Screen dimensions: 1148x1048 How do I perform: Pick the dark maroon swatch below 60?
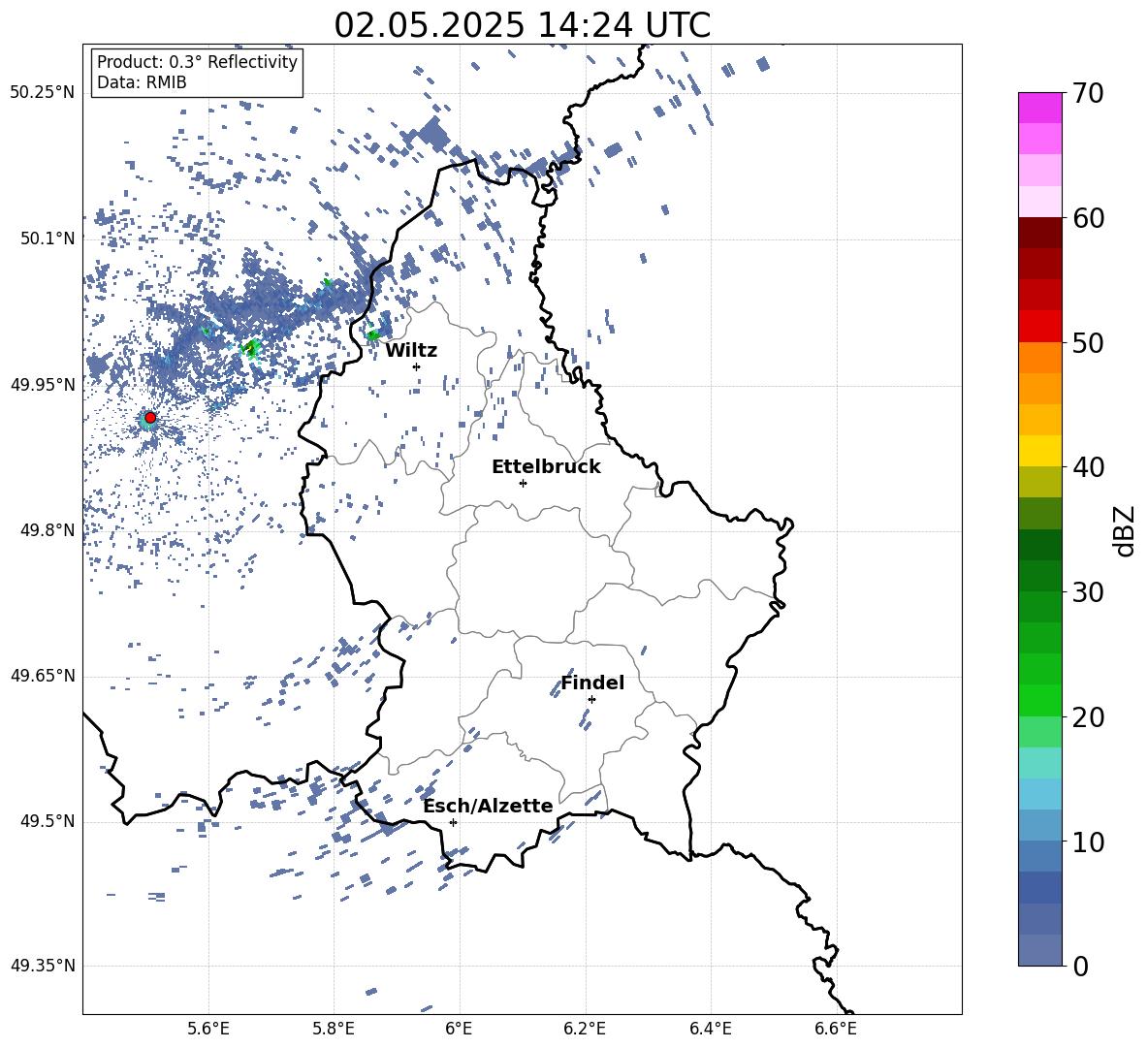click(x=1039, y=233)
